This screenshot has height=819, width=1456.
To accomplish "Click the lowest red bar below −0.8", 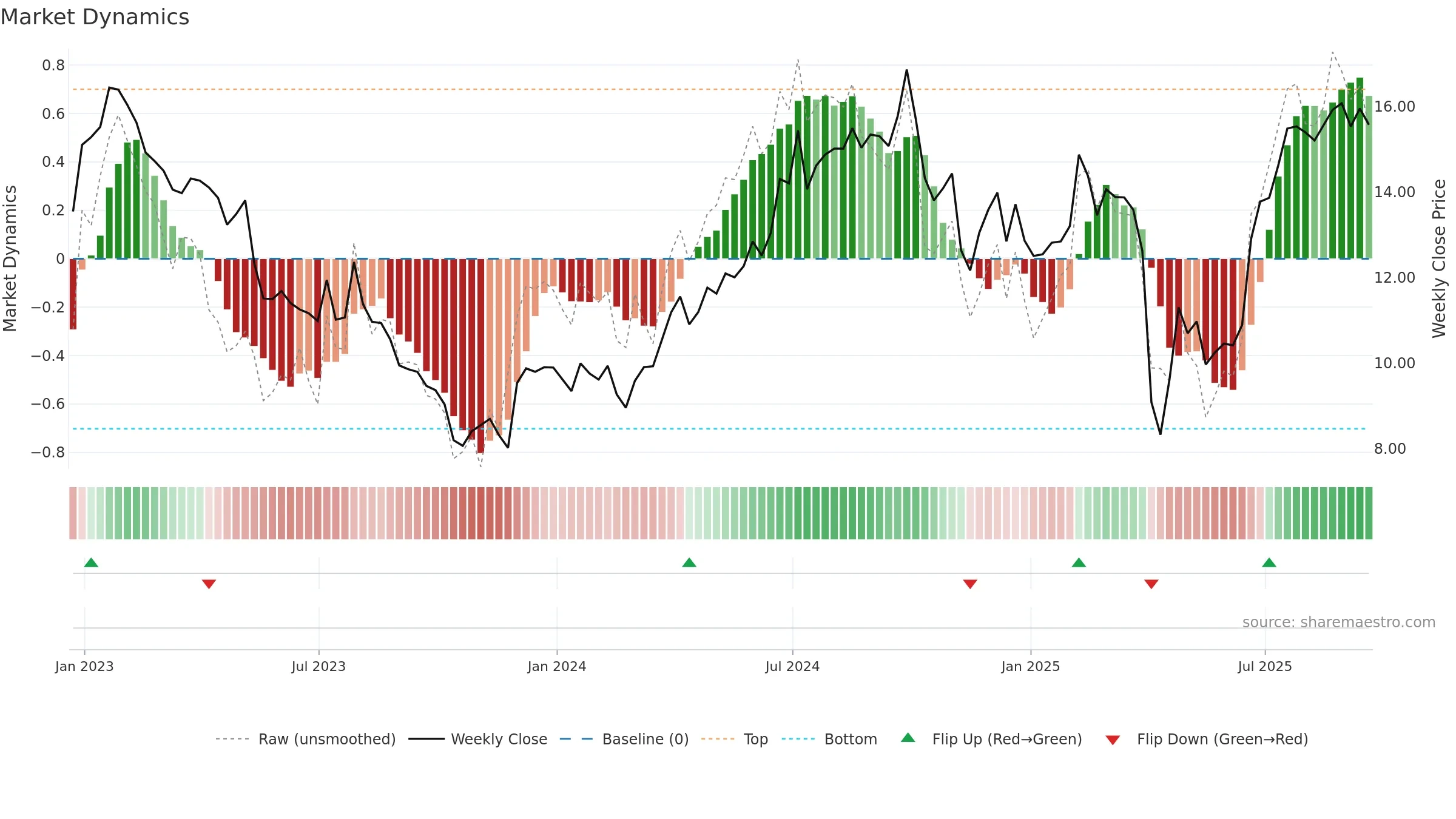I will (480, 356).
